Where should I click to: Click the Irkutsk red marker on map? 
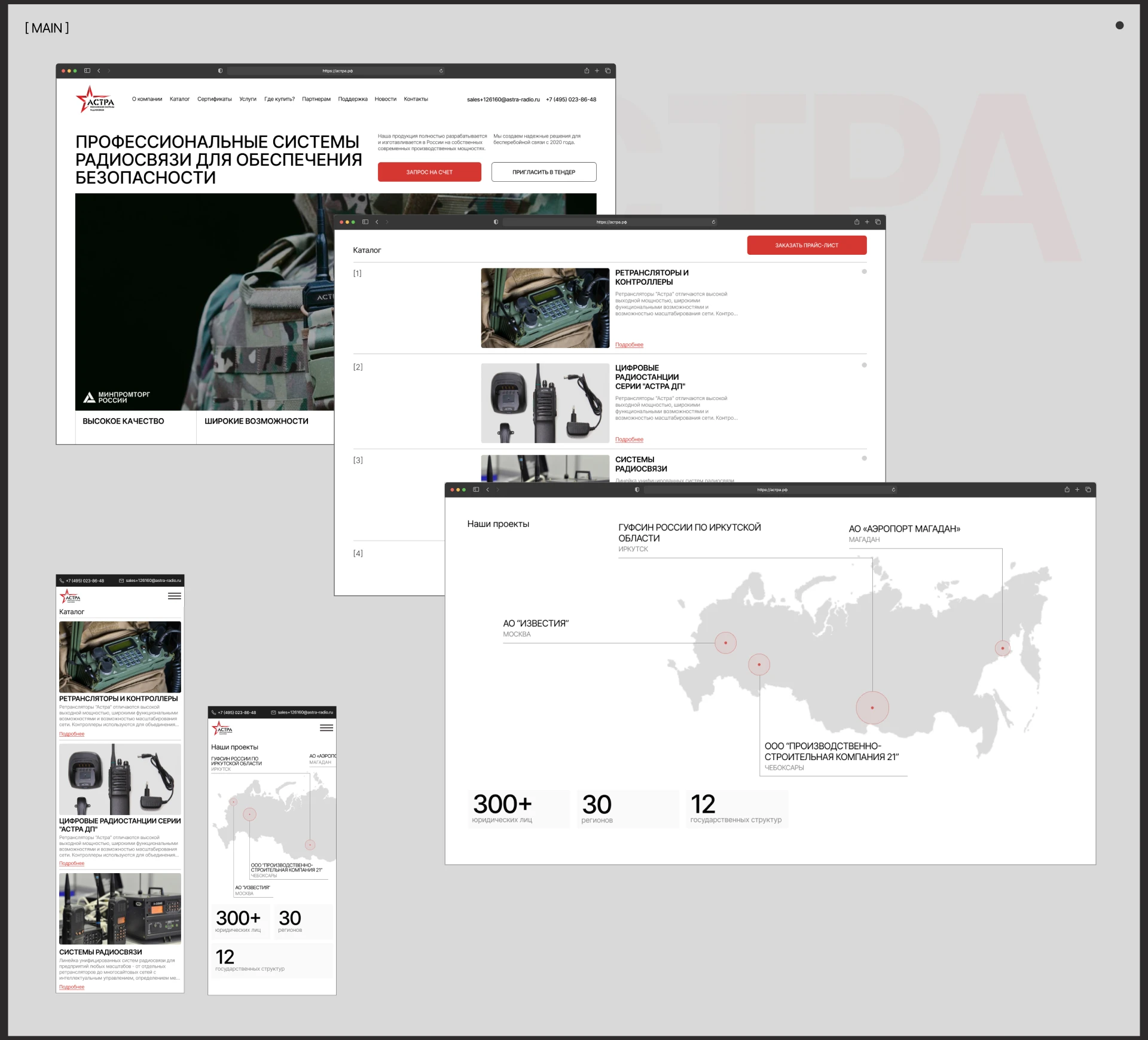(x=872, y=708)
